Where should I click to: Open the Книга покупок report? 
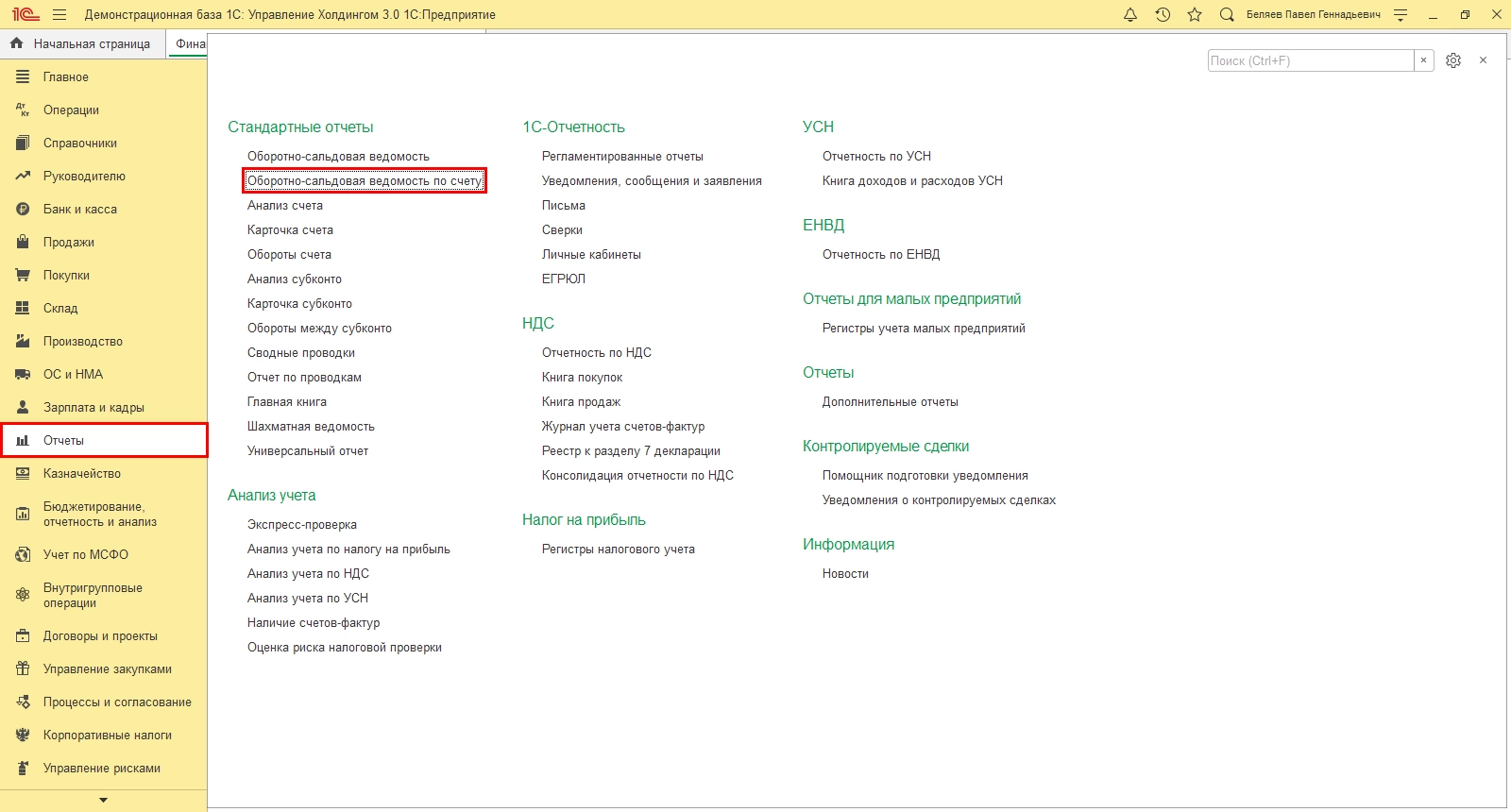click(582, 377)
